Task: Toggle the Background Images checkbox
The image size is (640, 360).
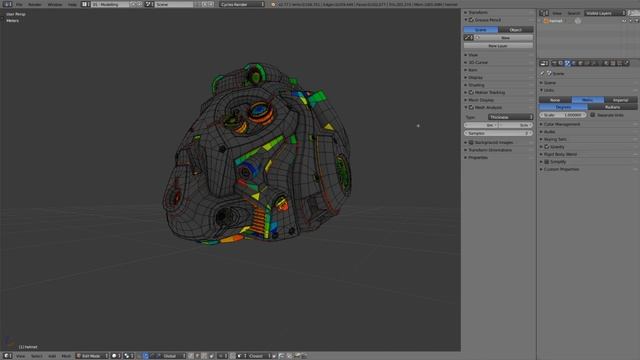Action: coord(471,142)
